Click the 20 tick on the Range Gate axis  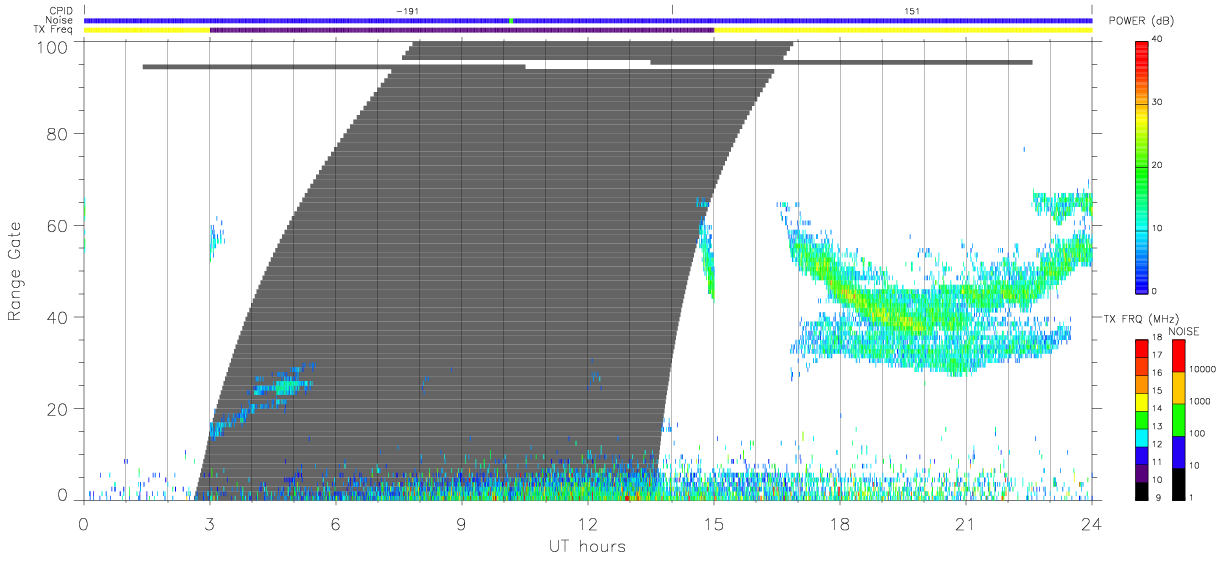click(58, 409)
